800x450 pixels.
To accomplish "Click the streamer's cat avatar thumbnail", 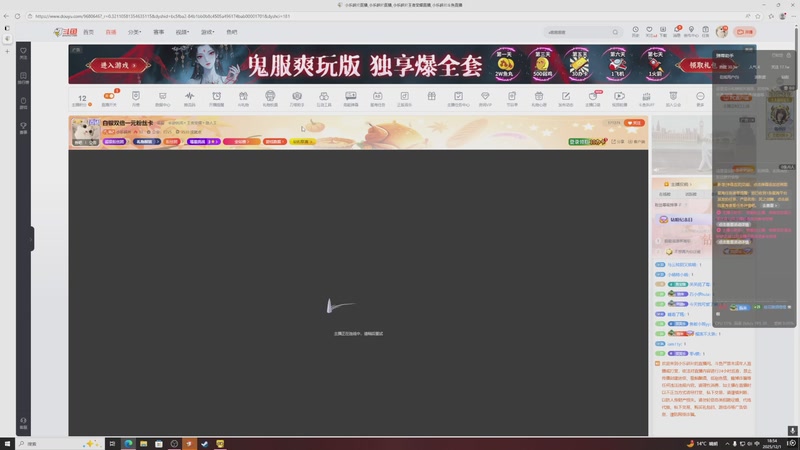I will 85,132.
